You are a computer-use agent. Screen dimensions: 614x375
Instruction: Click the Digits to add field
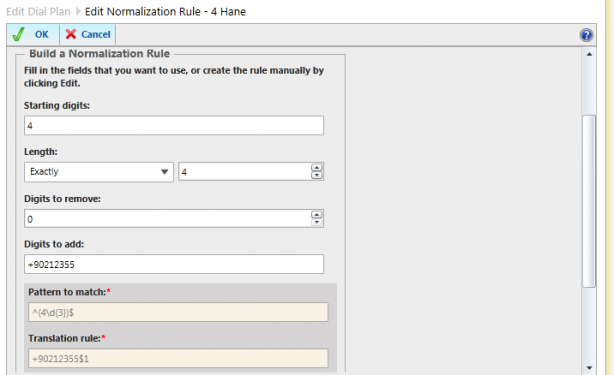[174, 264]
